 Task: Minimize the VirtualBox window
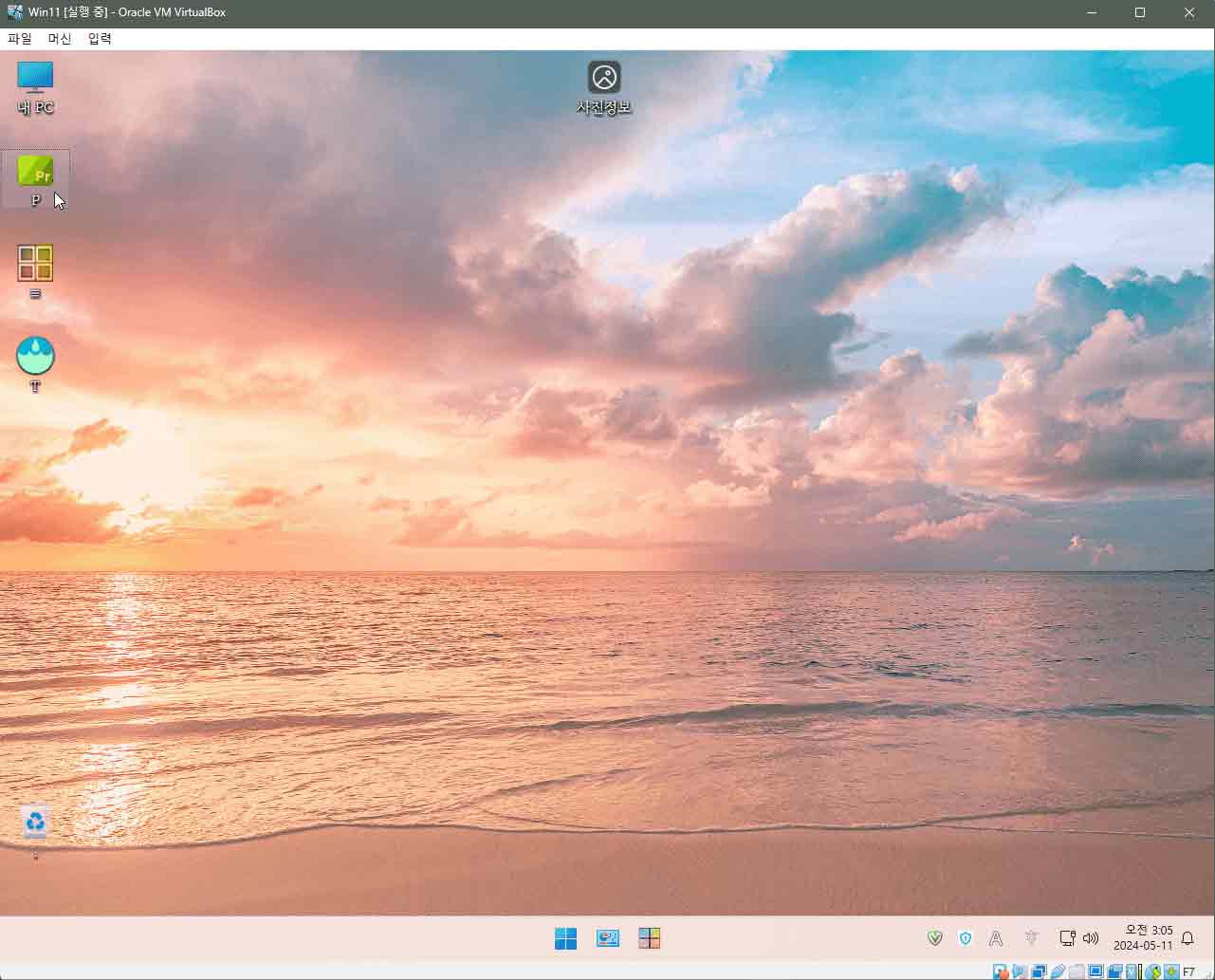(1092, 12)
